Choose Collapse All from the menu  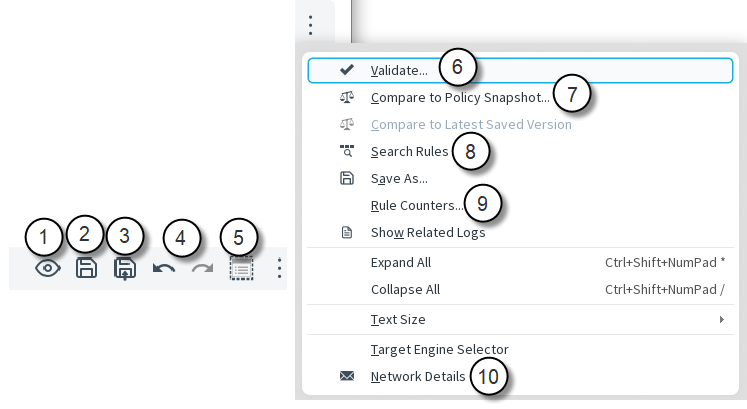coord(405,290)
